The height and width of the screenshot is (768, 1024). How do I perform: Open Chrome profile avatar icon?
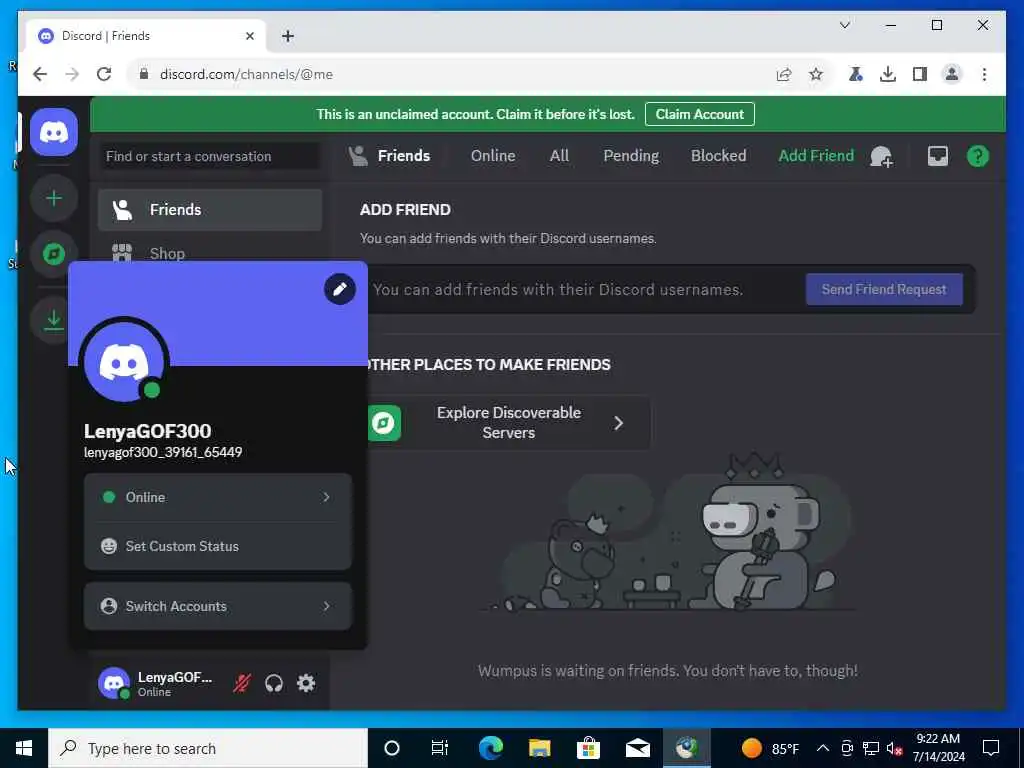952,74
